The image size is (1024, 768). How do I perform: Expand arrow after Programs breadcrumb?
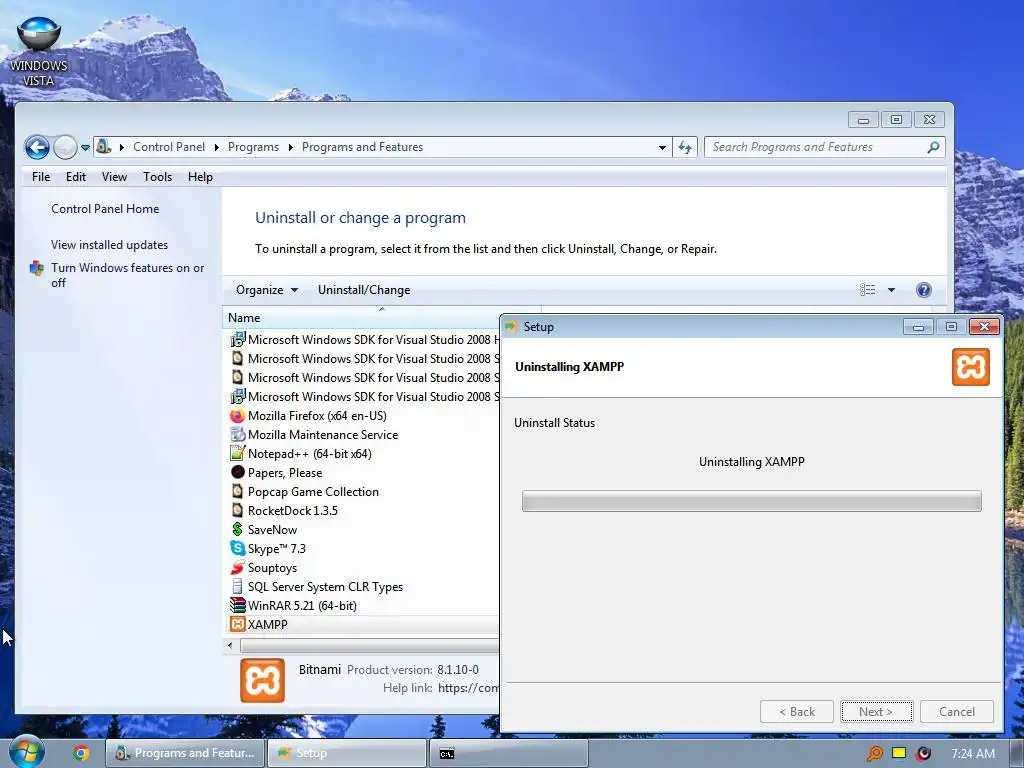291,148
